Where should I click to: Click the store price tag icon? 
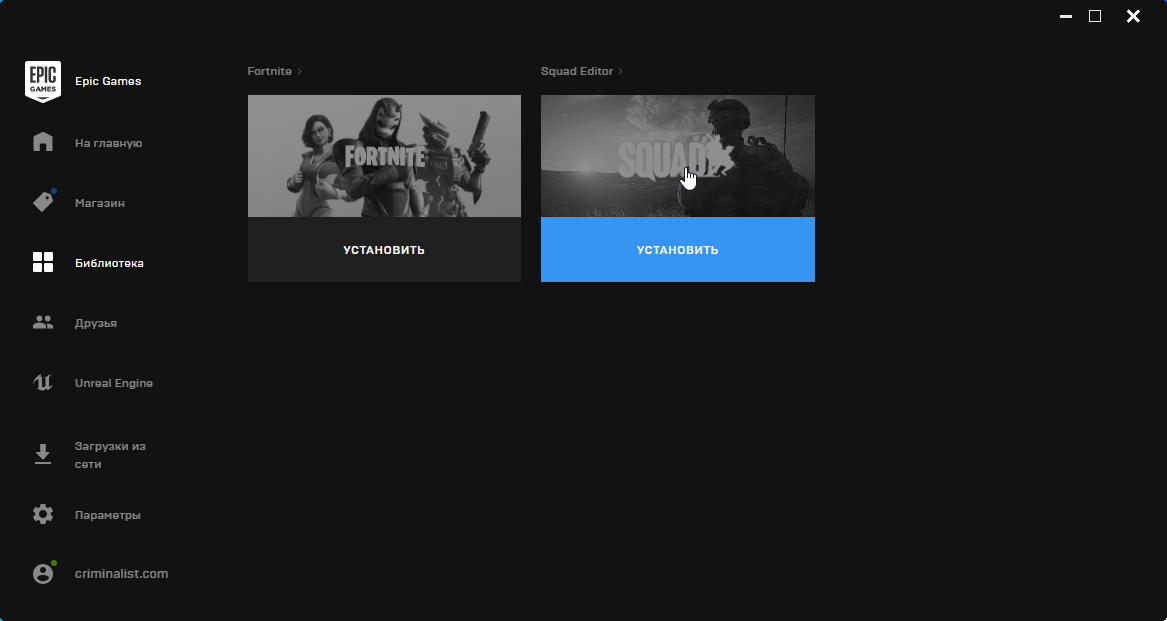coord(43,202)
